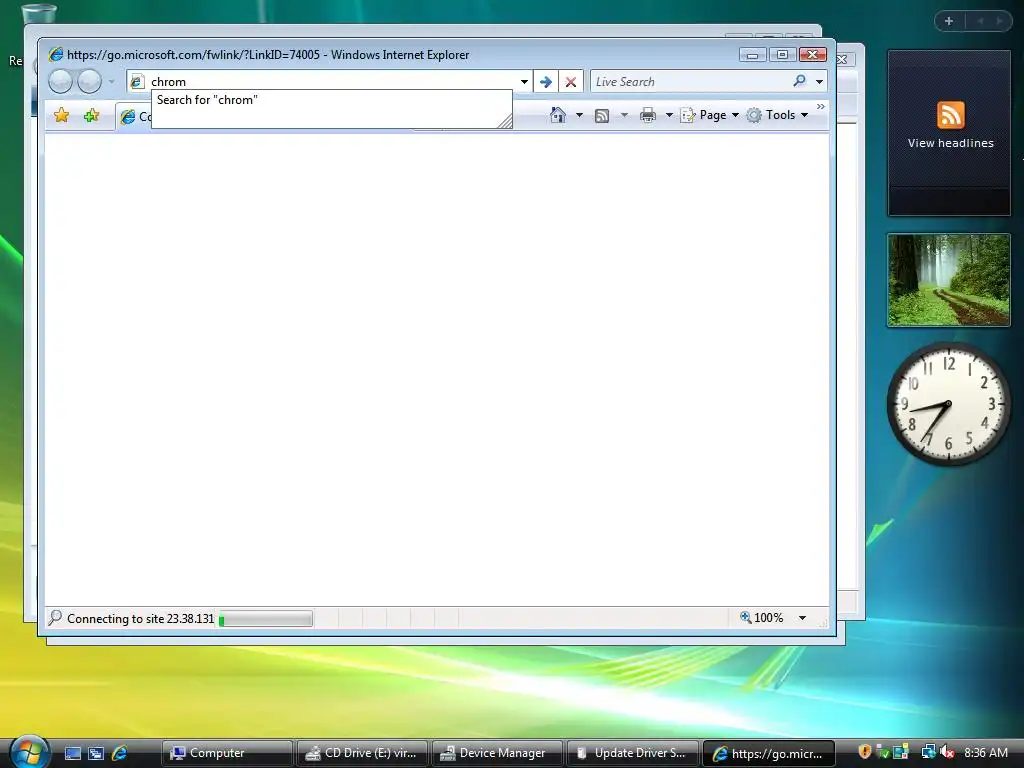Click the muted volume tray icon
This screenshot has height=768, width=1024.
947,752
